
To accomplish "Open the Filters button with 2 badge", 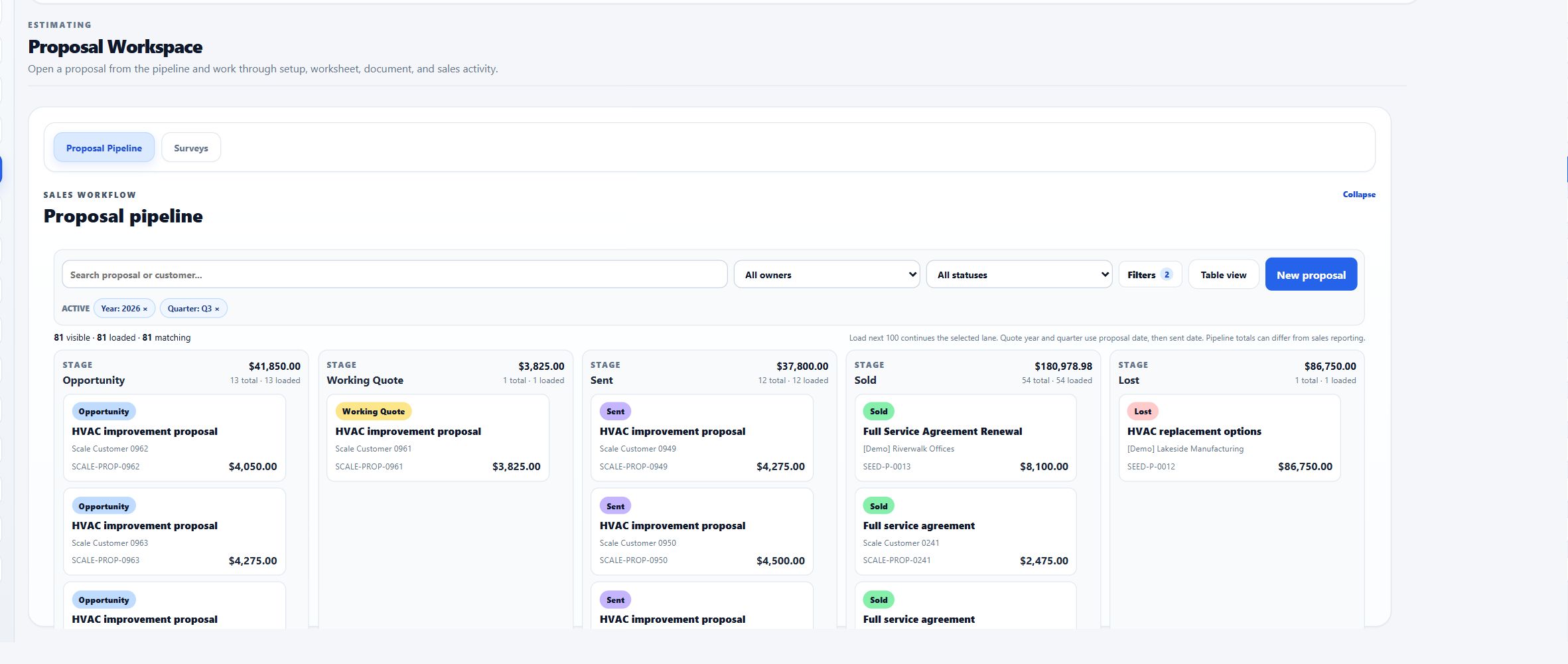I will coord(1150,274).
